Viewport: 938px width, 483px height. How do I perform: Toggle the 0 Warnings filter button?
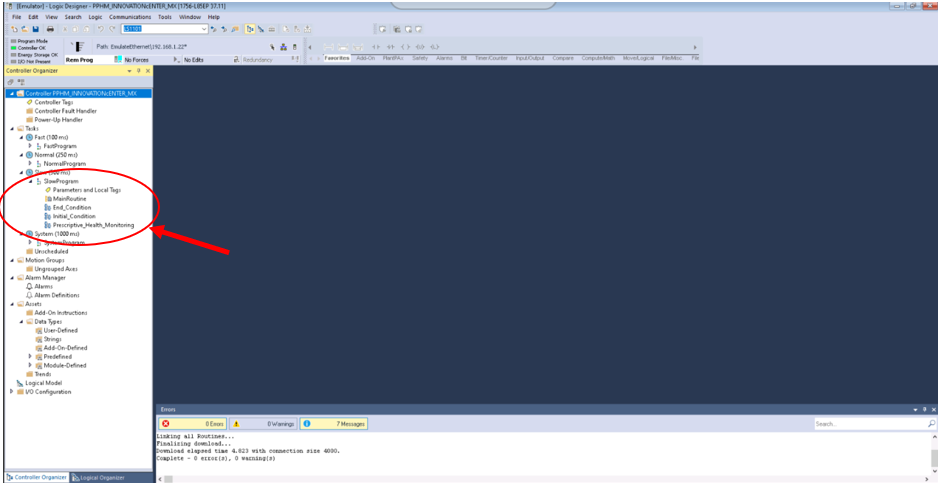pos(263,423)
